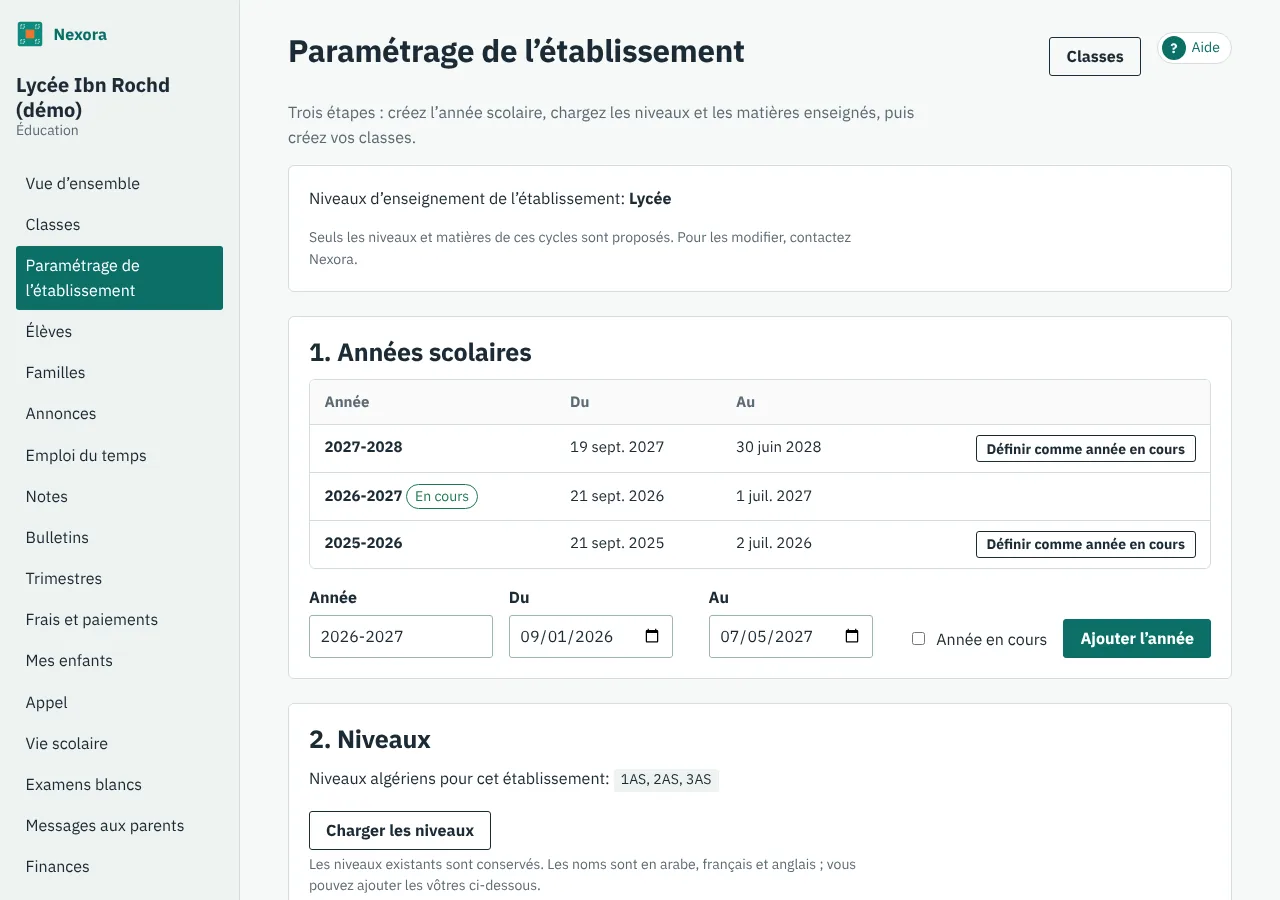Focus the Année text field

coord(401,636)
